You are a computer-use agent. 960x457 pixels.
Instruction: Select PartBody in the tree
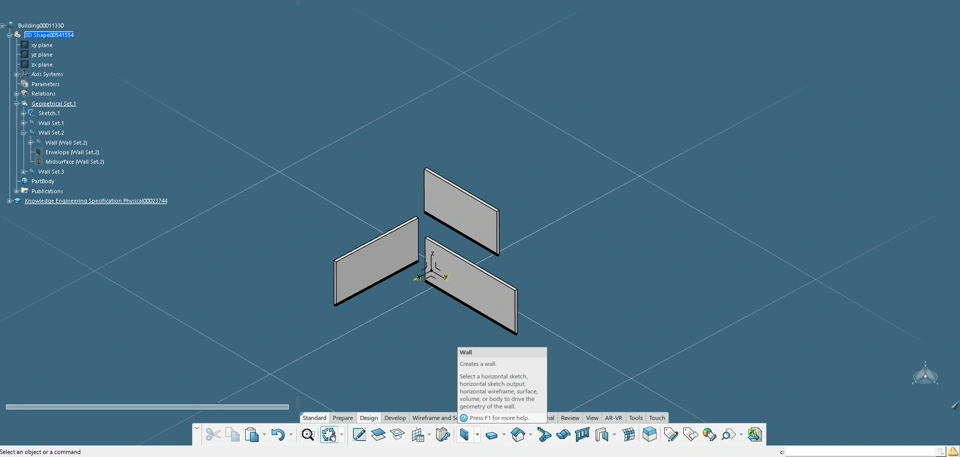[x=43, y=181]
